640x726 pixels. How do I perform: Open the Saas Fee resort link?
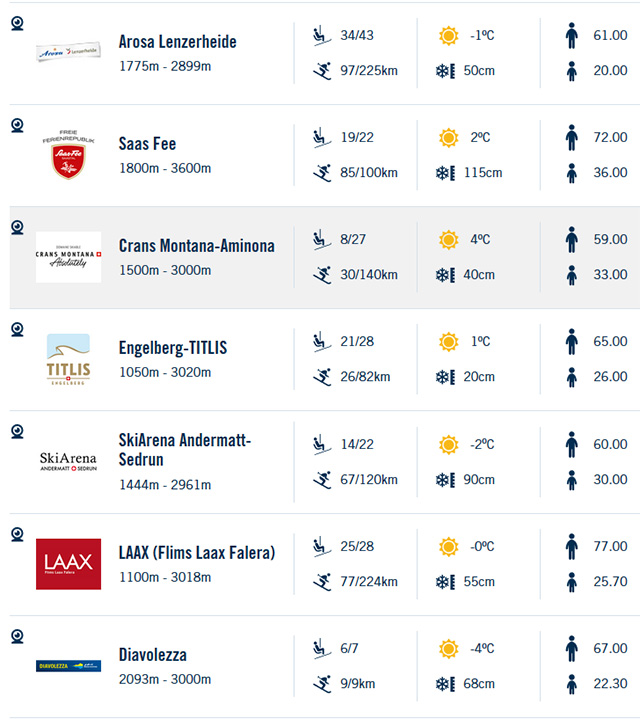[x=147, y=144]
